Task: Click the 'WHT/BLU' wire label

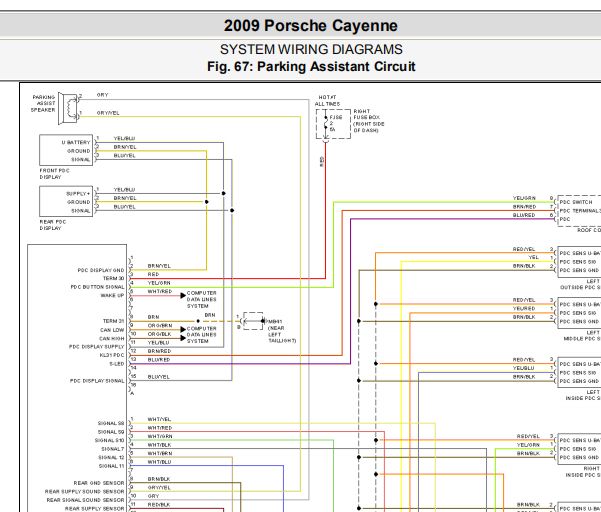Action: tap(159, 462)
